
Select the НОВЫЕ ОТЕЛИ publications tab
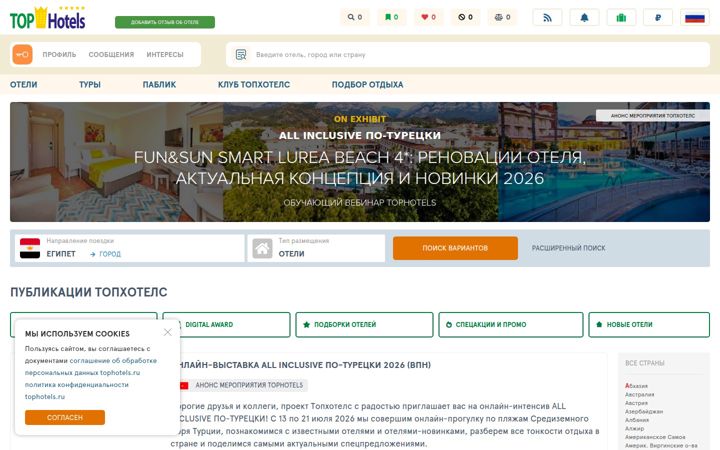point(649,325)
